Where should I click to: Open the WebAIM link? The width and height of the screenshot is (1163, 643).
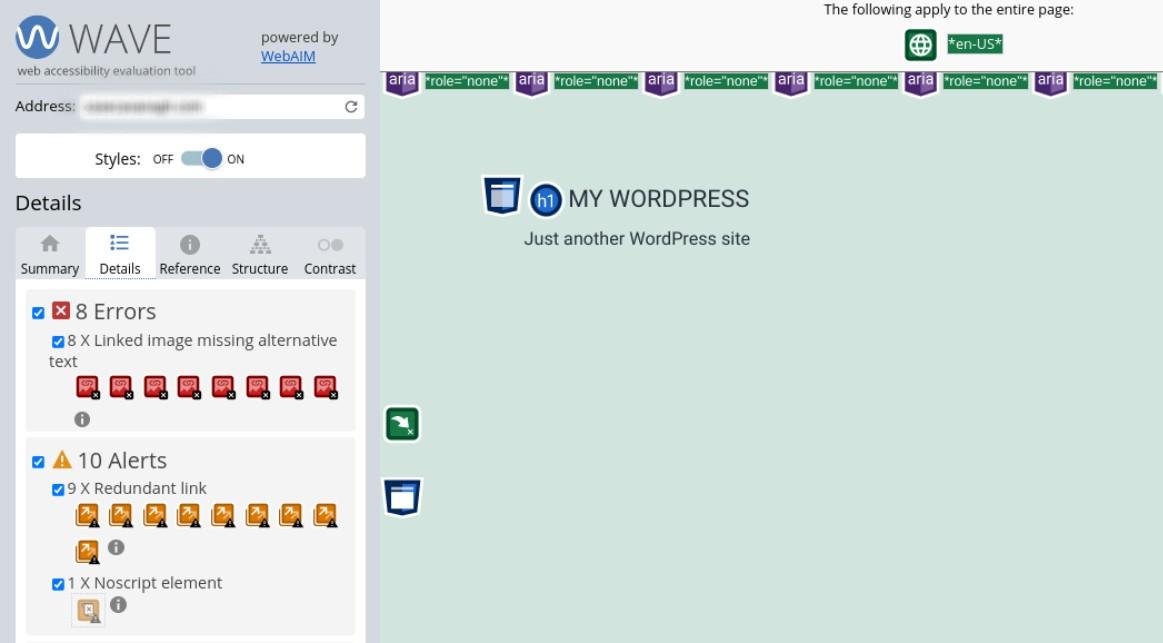pyautogui.click(x=288, y=57)
